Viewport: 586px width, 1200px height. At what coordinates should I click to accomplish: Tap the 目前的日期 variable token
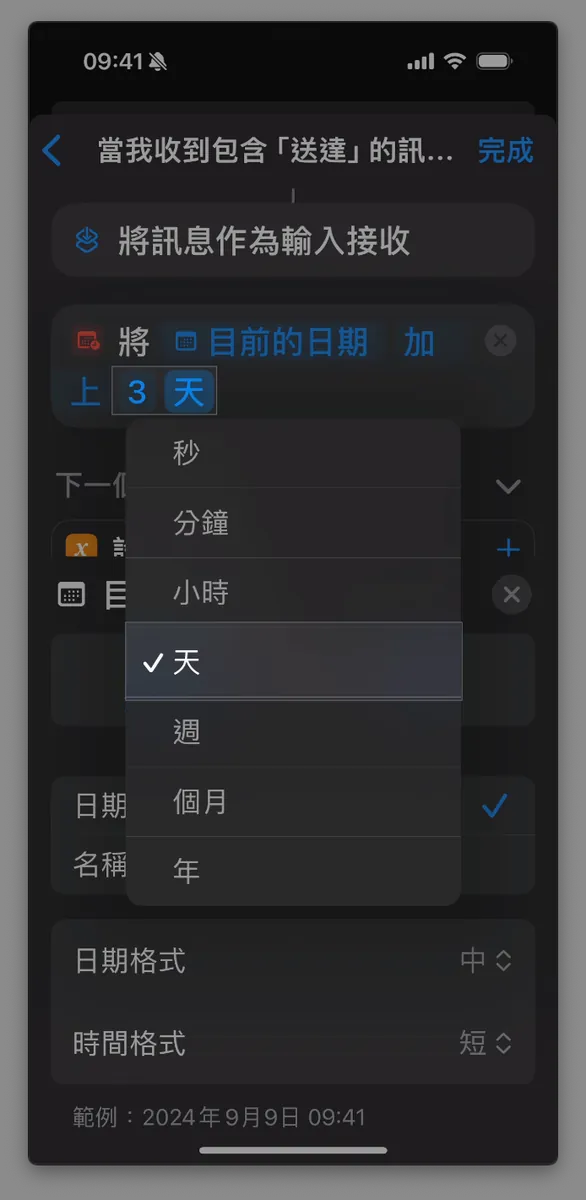272,342
